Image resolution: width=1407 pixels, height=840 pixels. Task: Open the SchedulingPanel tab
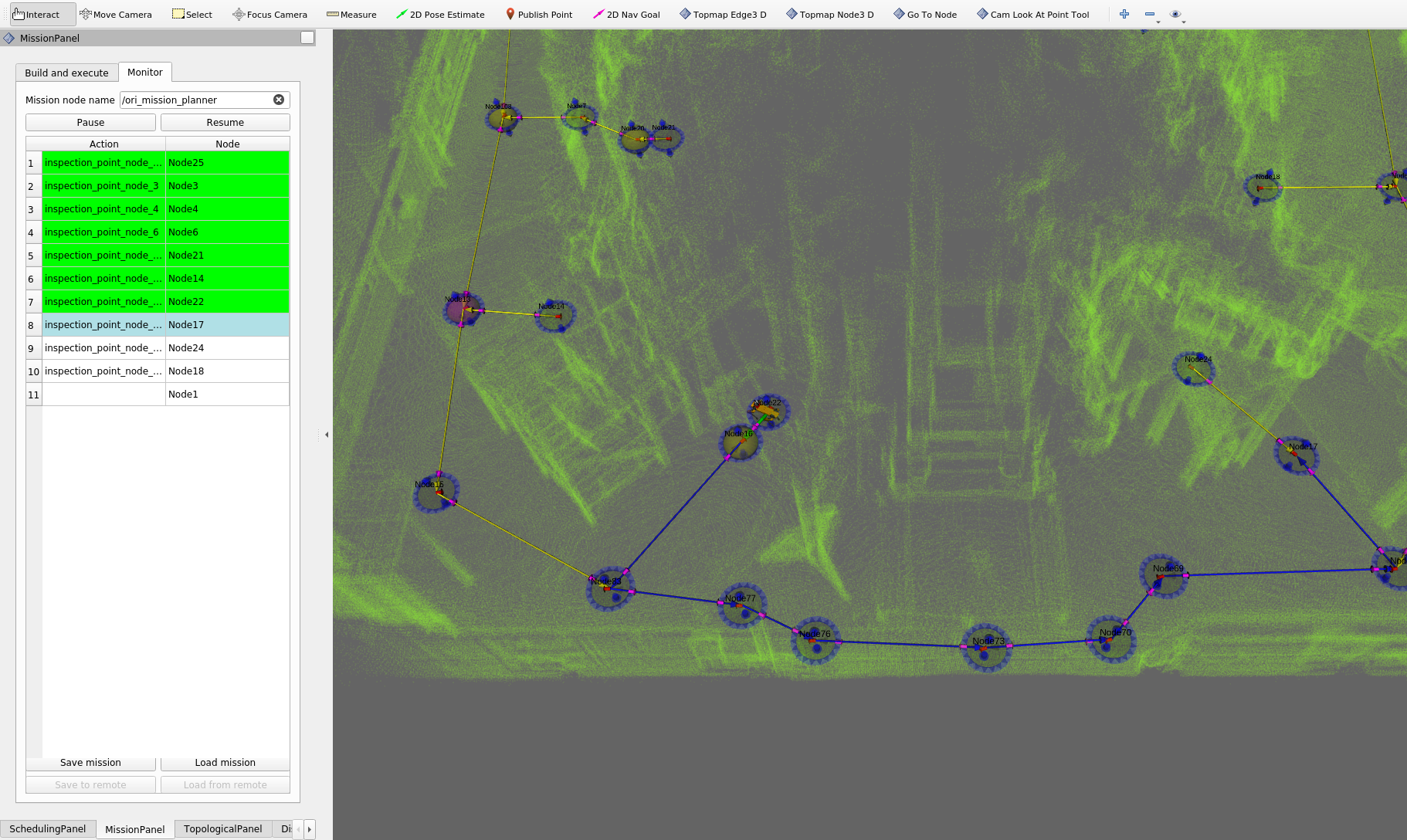48,829
